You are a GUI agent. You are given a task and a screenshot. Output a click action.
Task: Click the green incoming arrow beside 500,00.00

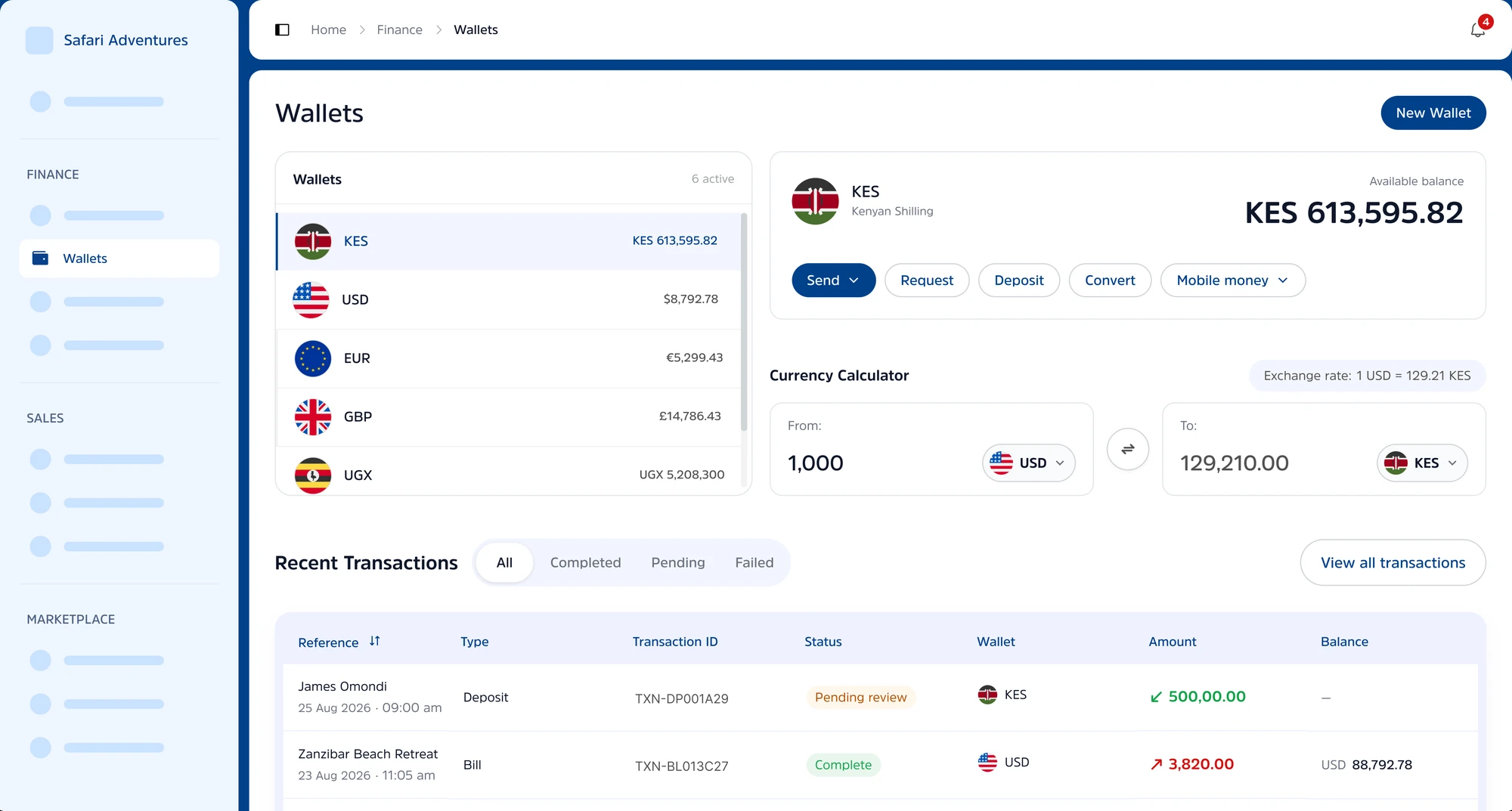tap(1156, 697)
